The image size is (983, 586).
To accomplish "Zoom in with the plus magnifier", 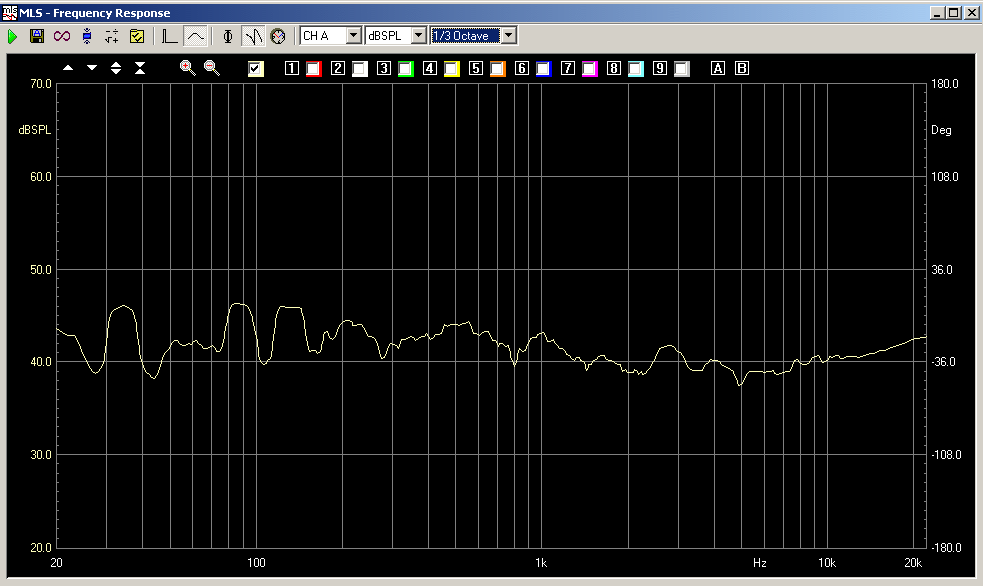I will pyautogui.click(x=187, y=68).
